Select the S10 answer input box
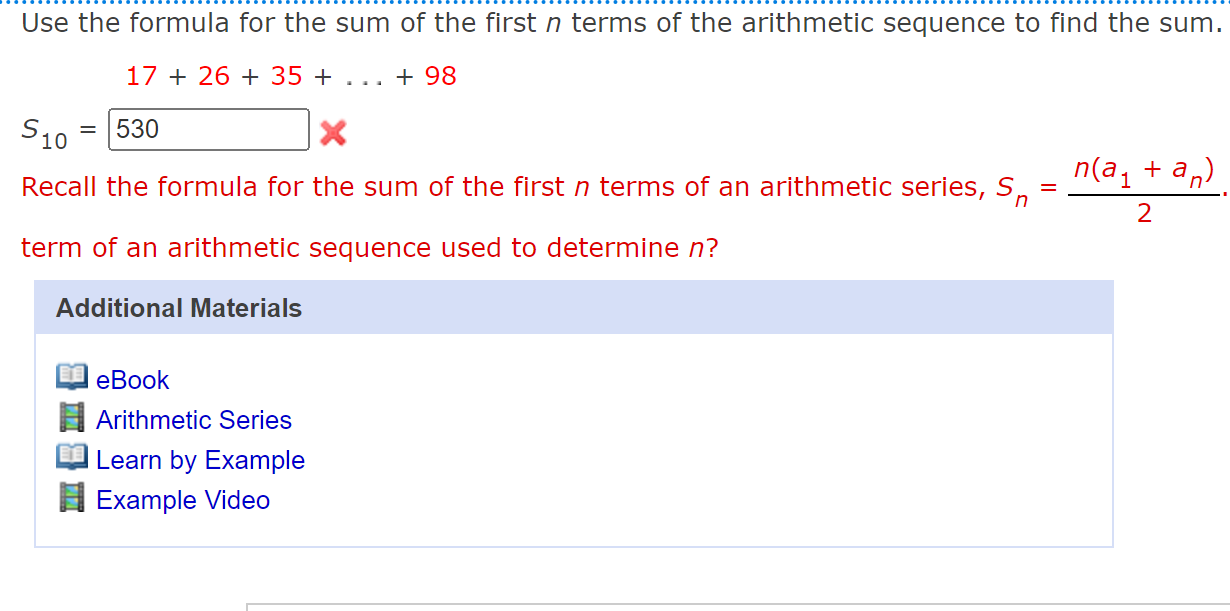Viewport: 1230px width, 611px height. pyautogui.click(x=208, y=129)
